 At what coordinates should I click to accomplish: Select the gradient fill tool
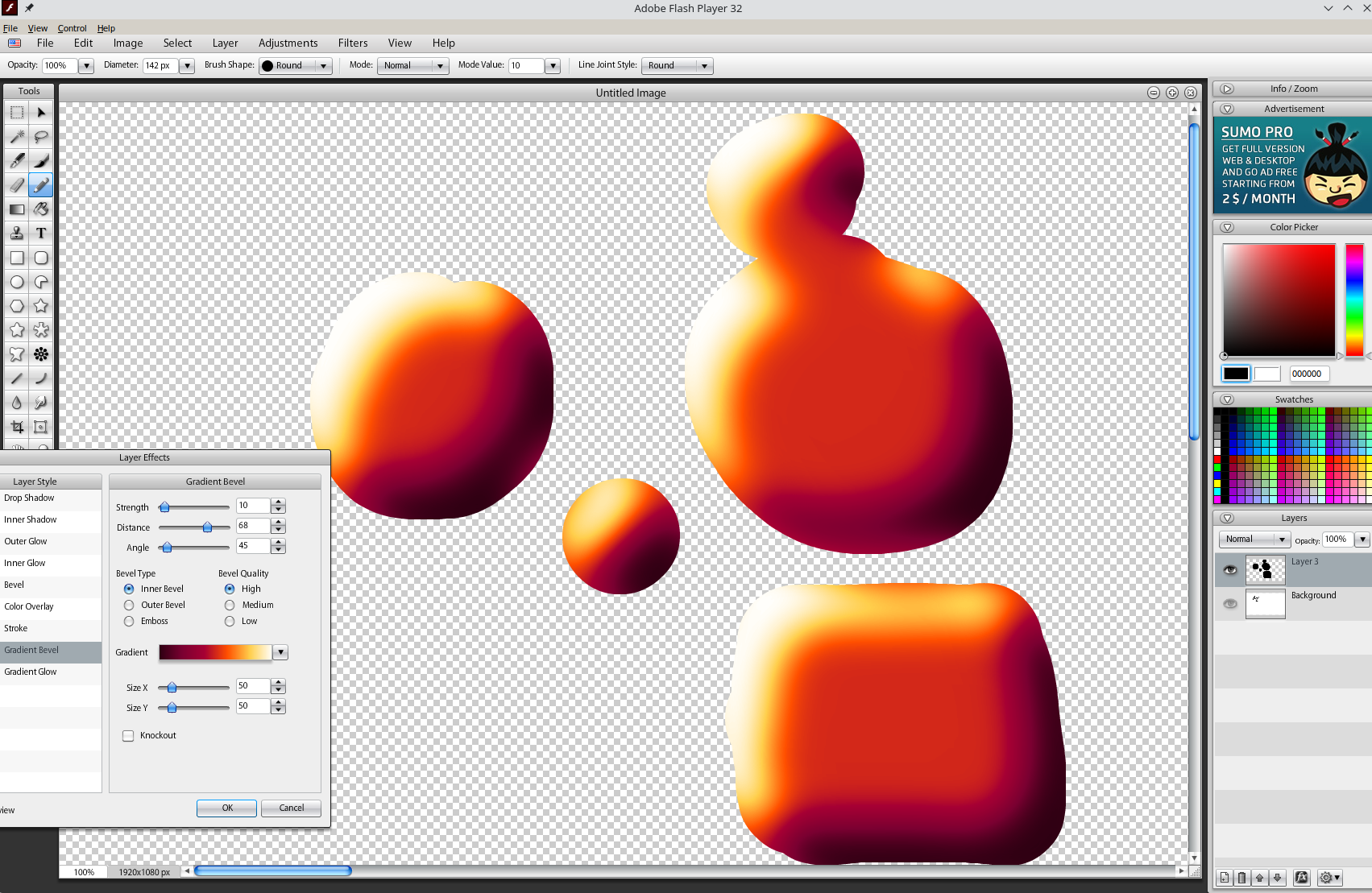pyautogui.click(x=17, y=209)
